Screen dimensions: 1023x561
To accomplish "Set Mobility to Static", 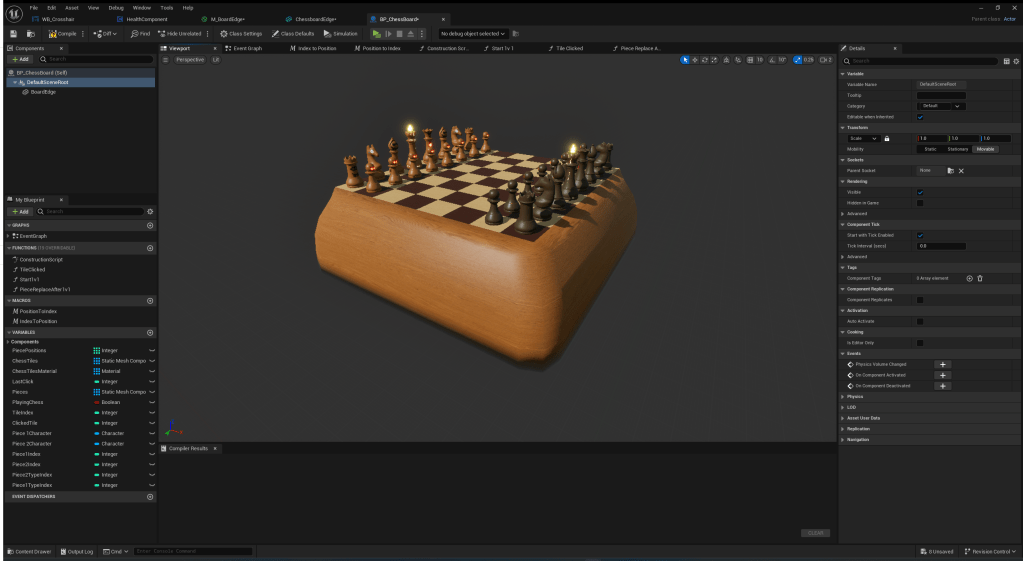I will tap(930, 149).
